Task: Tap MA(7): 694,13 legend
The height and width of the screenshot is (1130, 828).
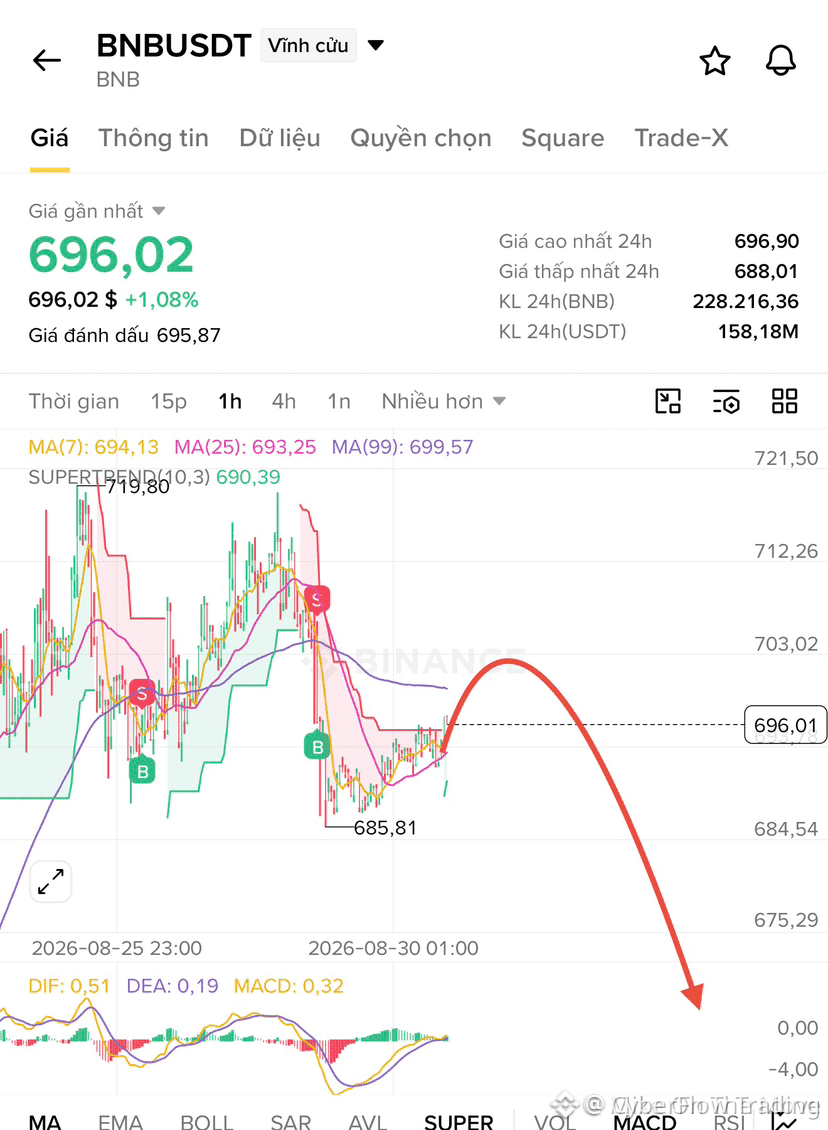Action: click(x=94, y=447)
